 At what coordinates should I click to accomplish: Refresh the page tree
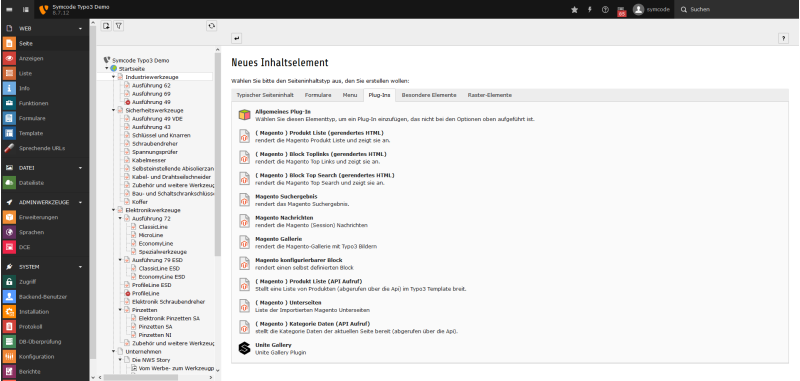tap(212, 26)
